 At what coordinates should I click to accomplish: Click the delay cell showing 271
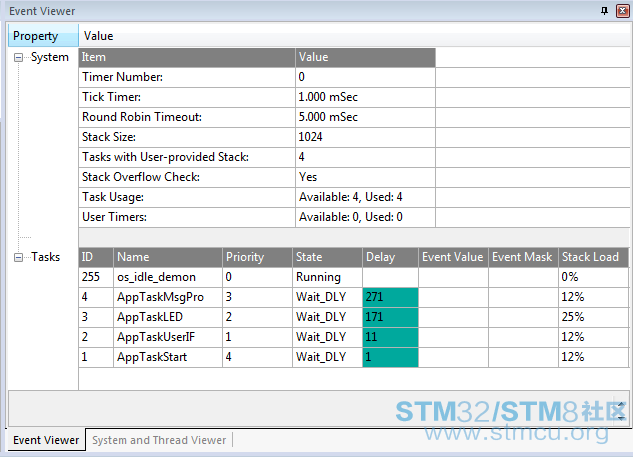tap(390, 297)
